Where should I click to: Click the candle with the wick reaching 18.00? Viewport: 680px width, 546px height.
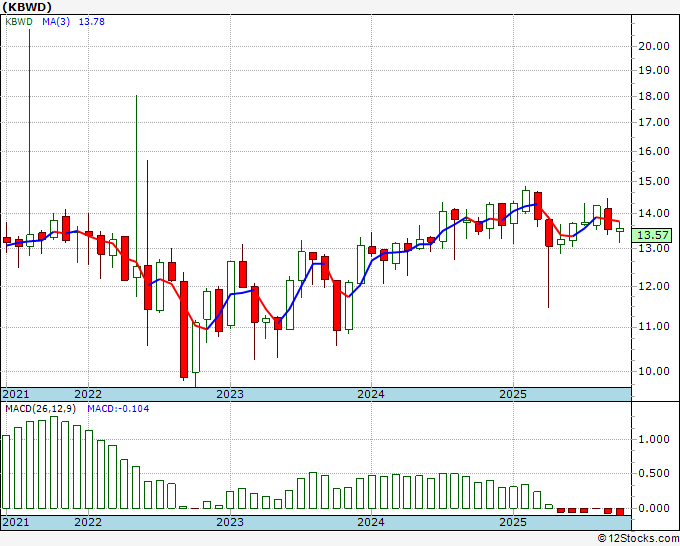(x=137, y=271)
